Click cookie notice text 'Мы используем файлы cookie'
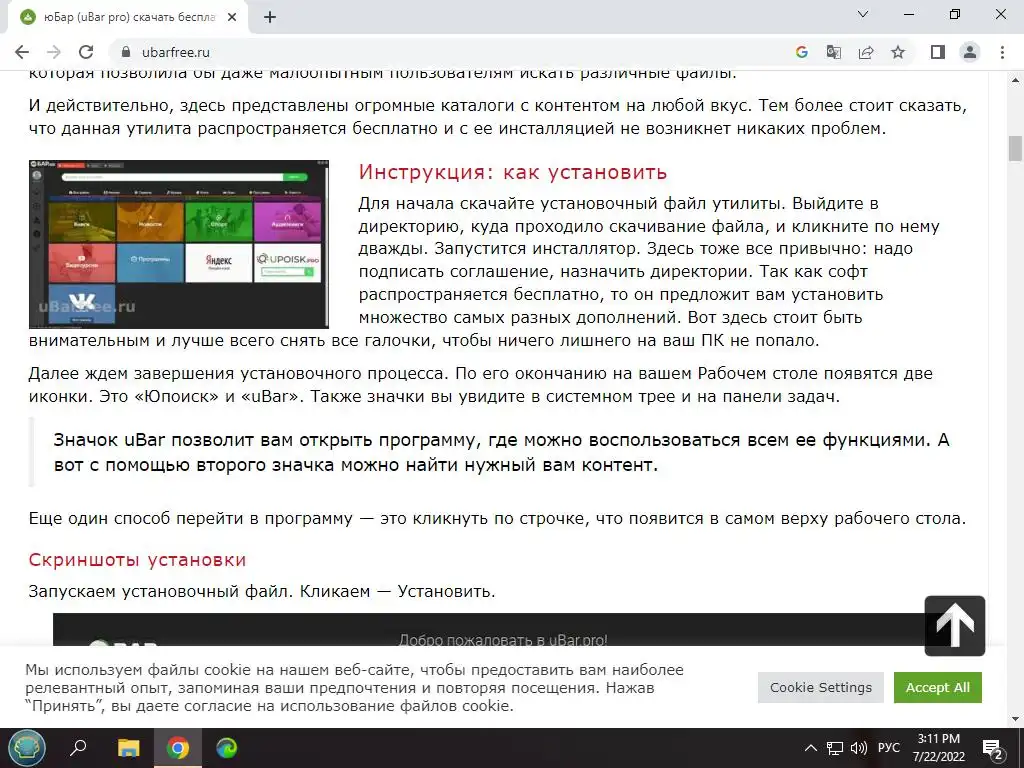Screen dimensions: 1024x768 354,688
